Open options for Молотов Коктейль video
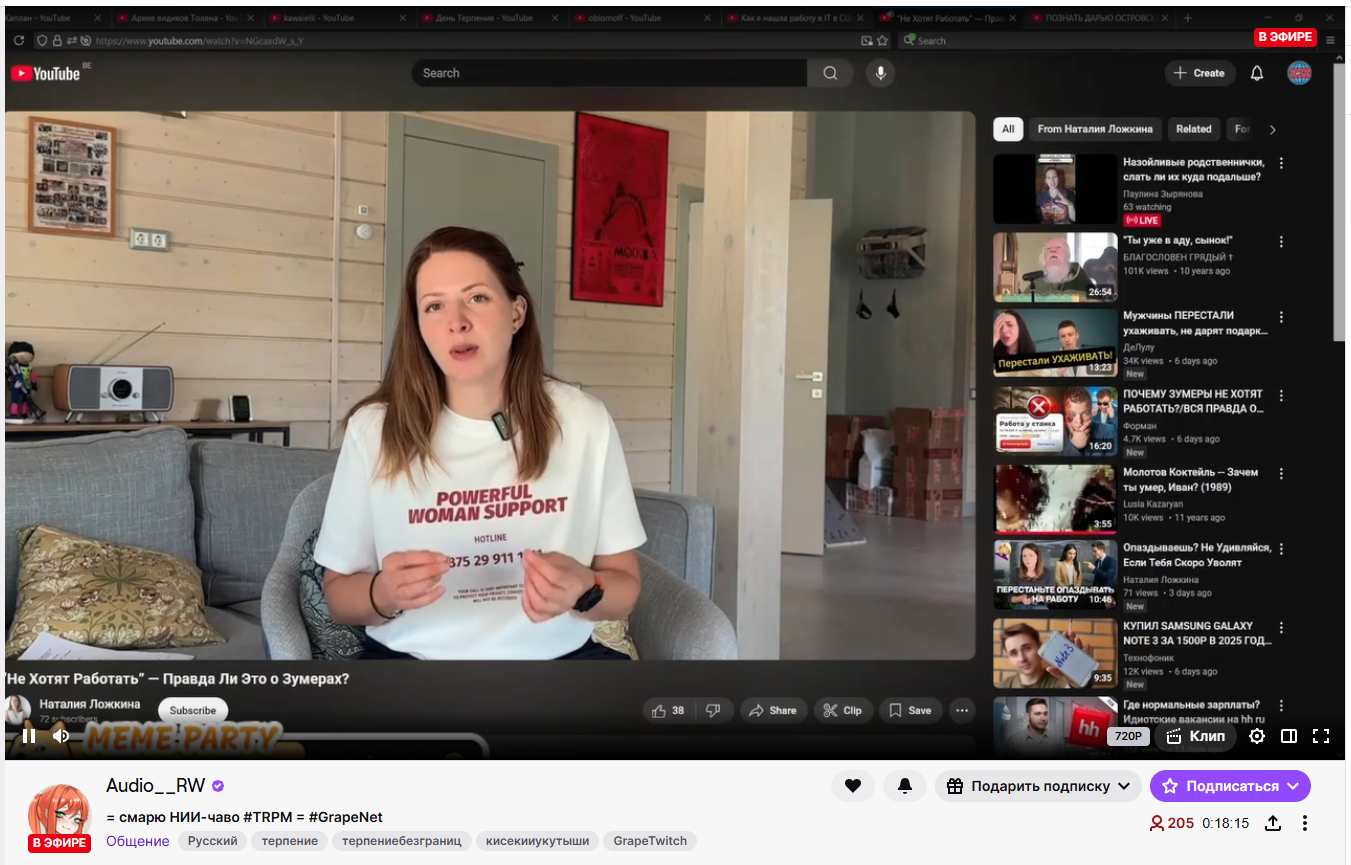Image resolution: width=1351 pixels, height=865 pixels. [x=1281, y=474]
